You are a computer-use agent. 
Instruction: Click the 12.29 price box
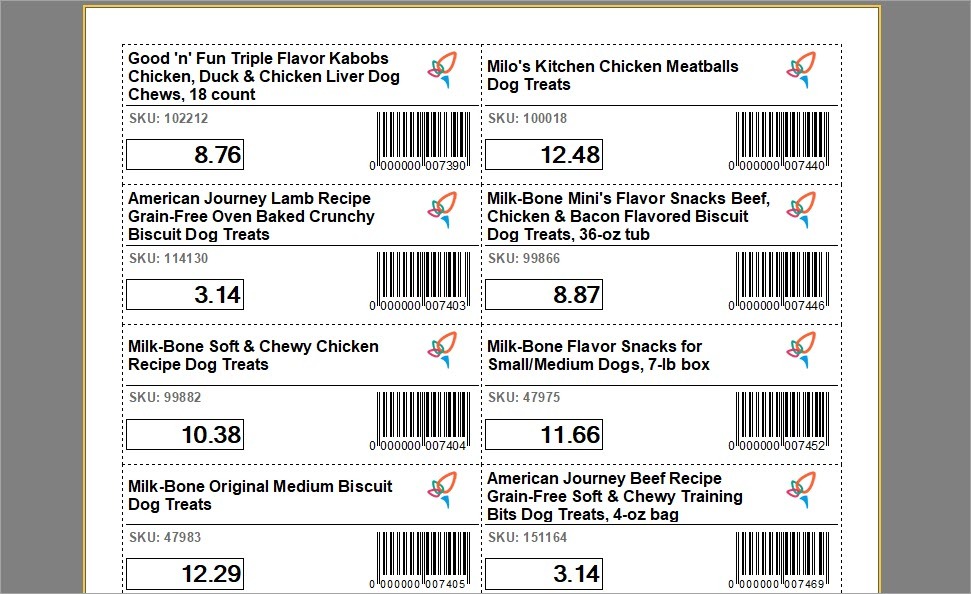[185, 575]
